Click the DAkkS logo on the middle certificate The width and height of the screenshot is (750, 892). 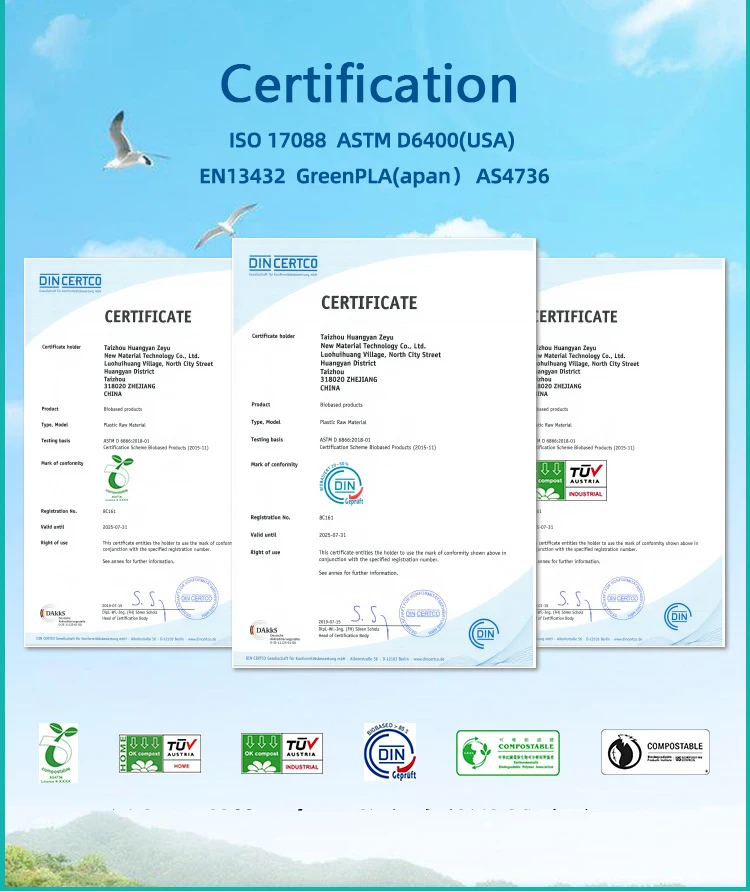274,632
